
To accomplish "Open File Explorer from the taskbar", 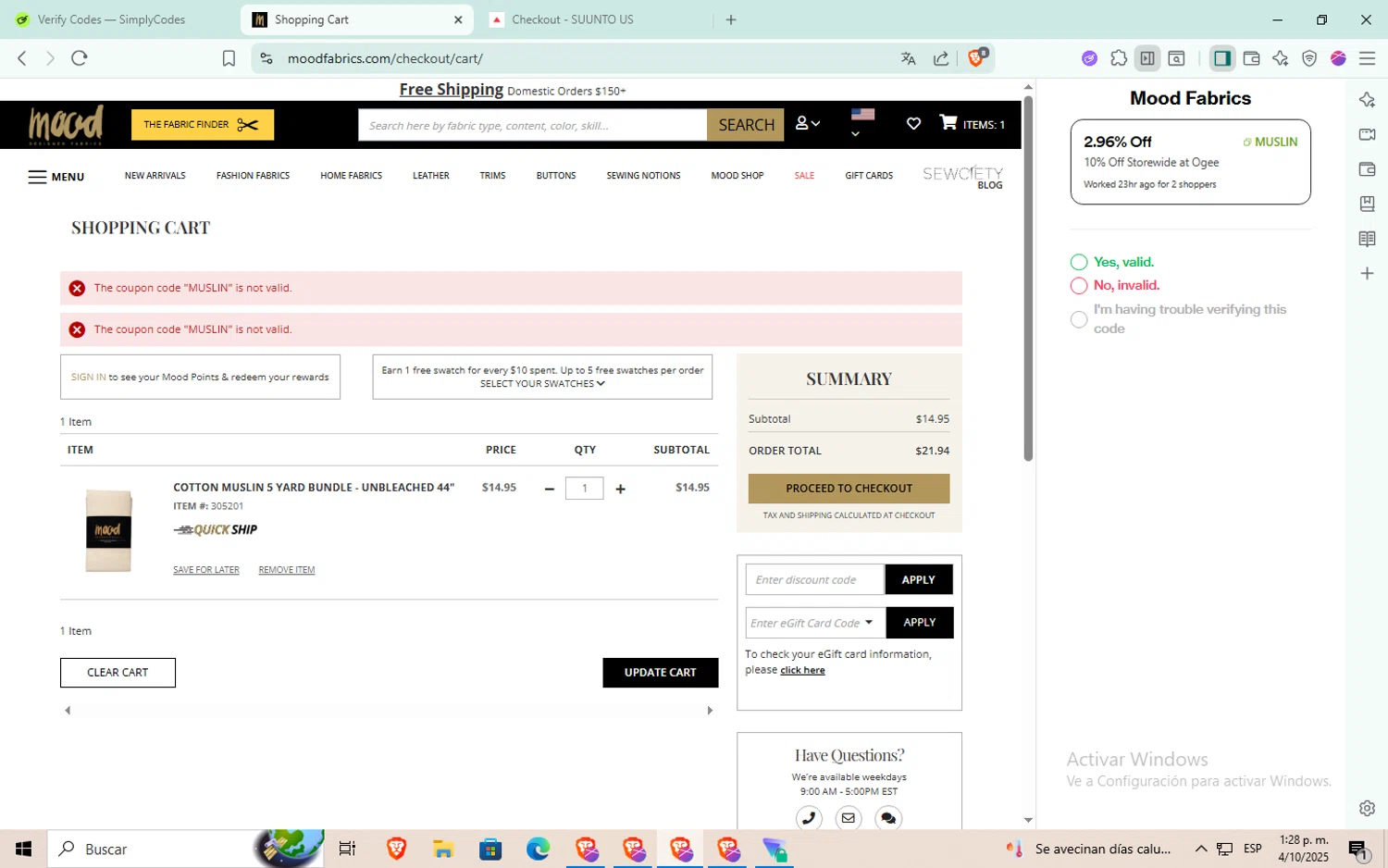I will tap(443, 849).
